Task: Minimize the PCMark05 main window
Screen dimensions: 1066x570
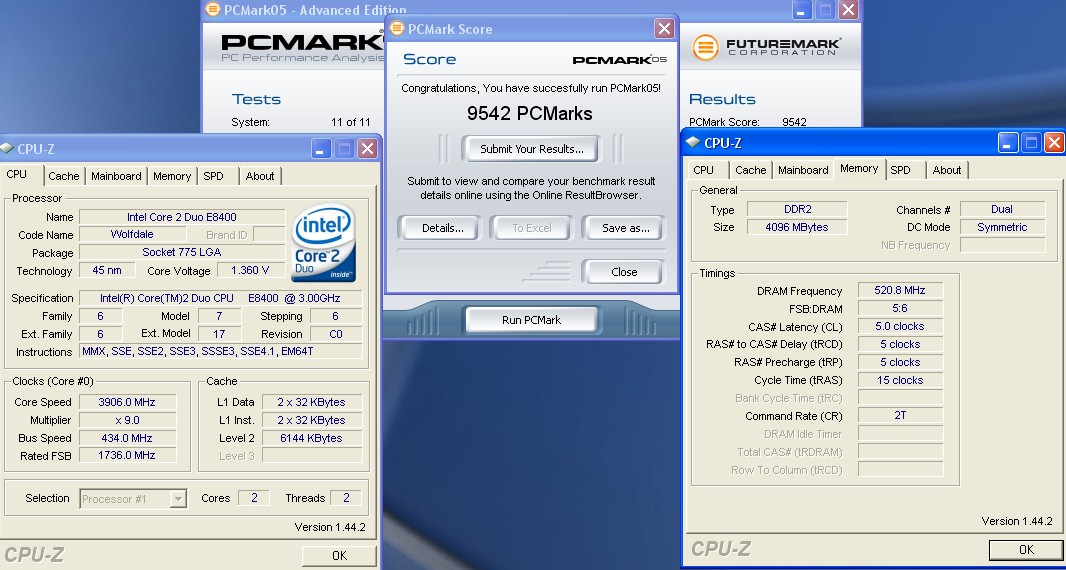Action: click(x=802, y=10)
